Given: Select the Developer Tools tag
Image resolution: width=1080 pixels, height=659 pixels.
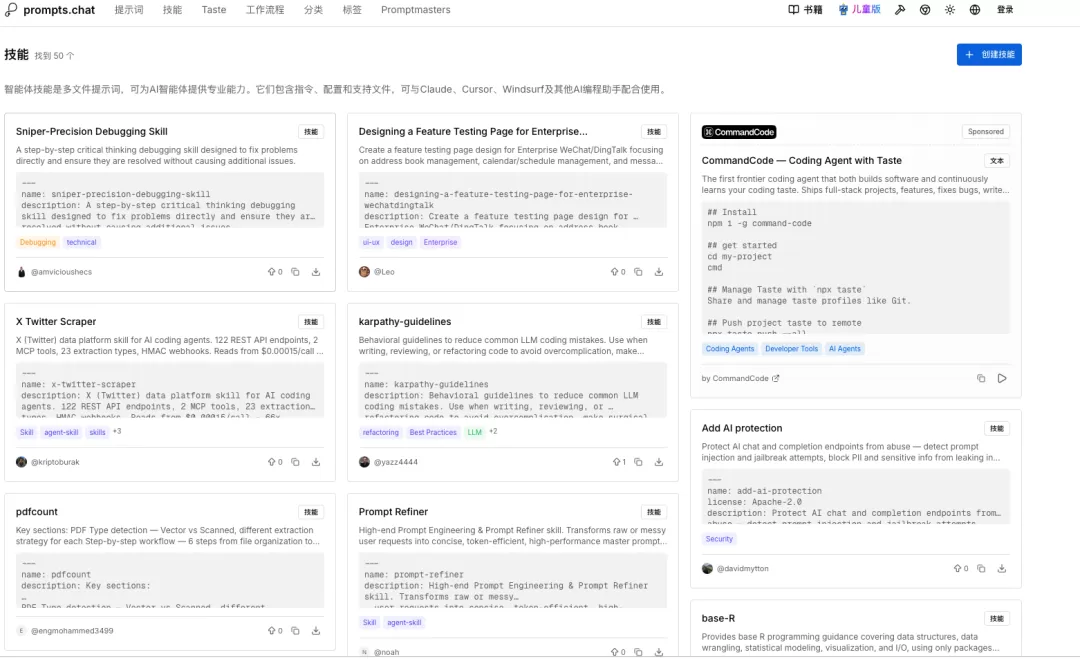Looking at the screenshot, I should 791,349.
